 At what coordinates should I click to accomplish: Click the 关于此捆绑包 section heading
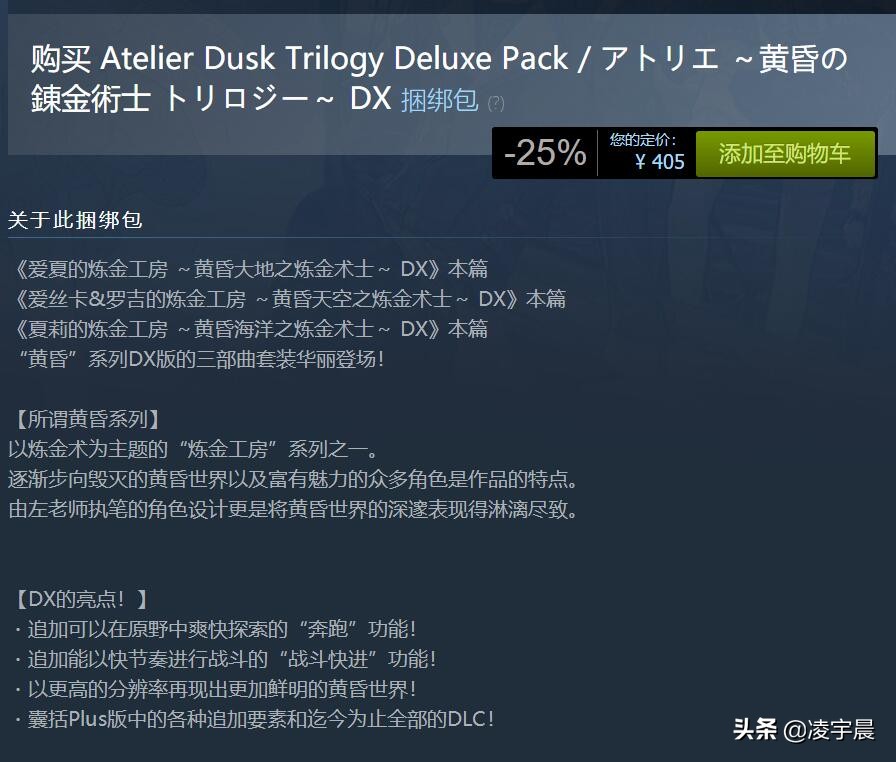75,220
